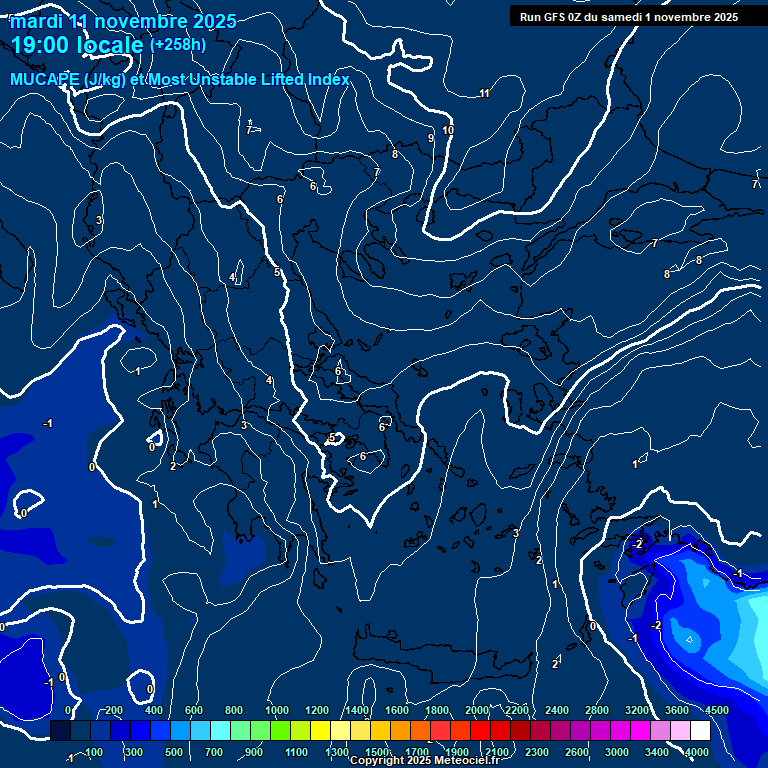Click the "2300" legend scale value
The image size is (768, 768).
tap(537, 752)
